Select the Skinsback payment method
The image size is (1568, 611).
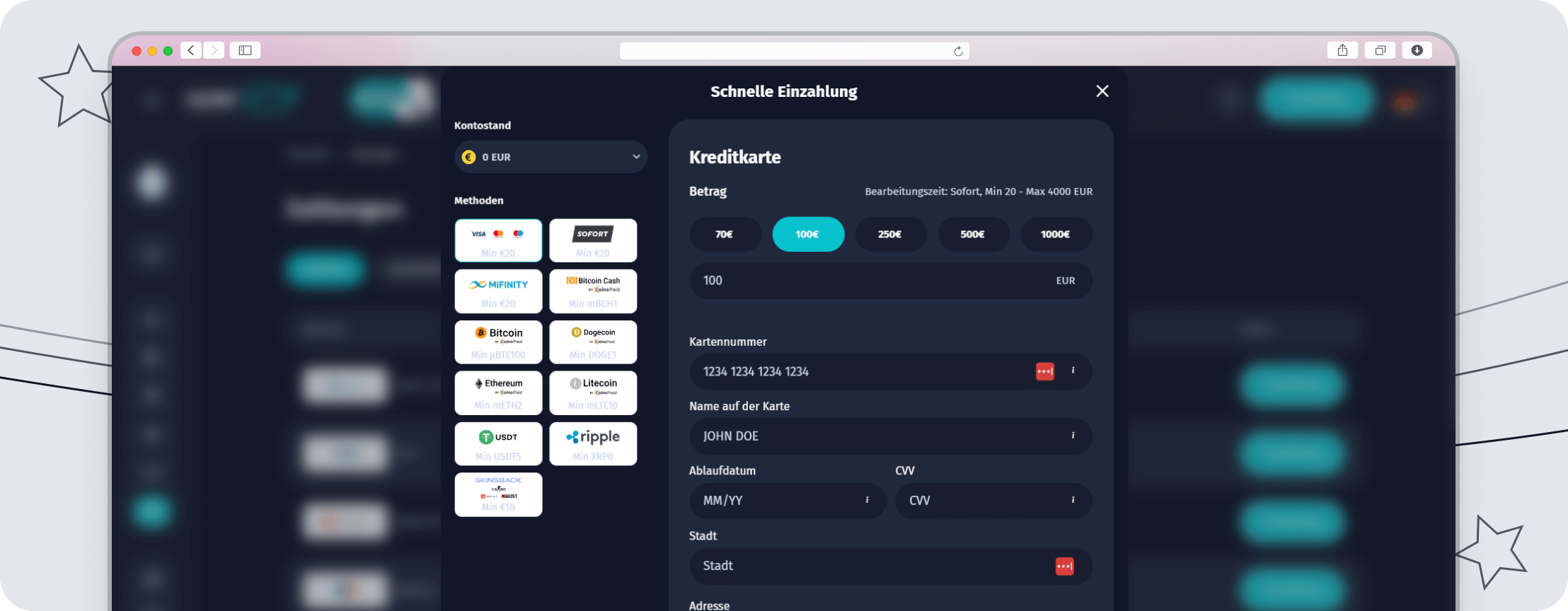498,495
